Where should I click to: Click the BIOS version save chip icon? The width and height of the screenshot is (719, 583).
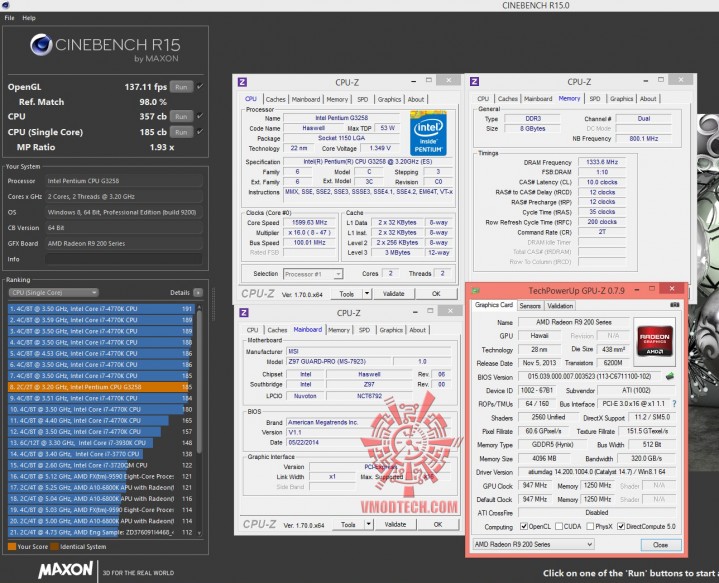669,377
